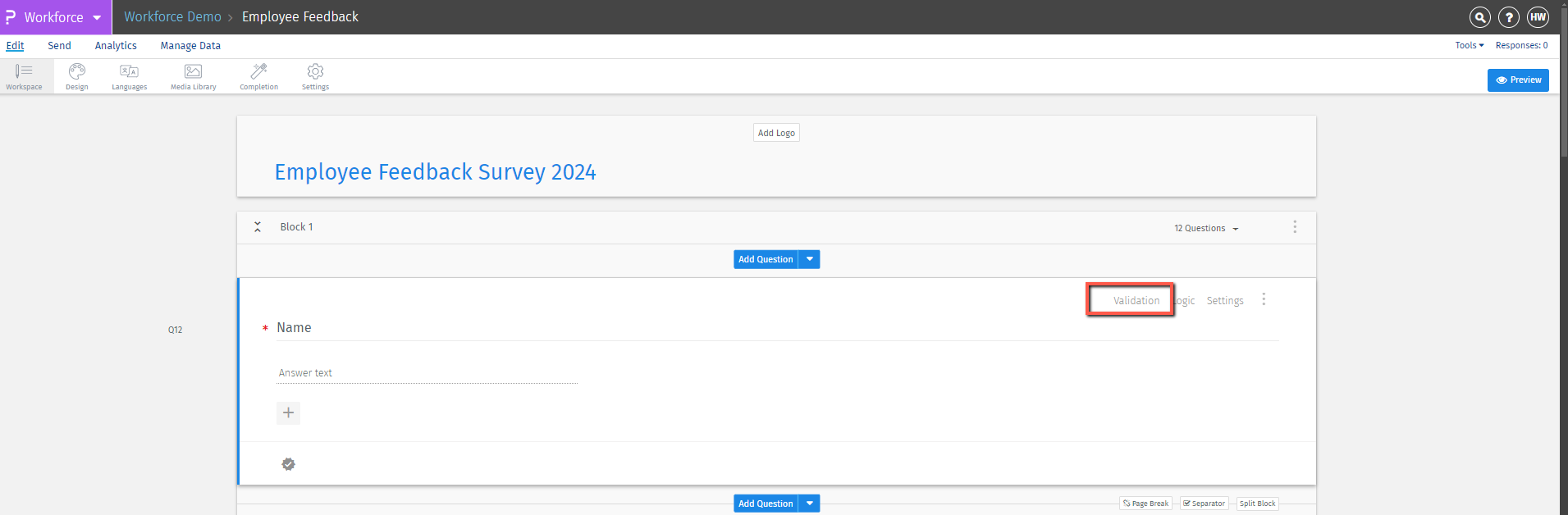Screen dimensions: 1568x515
Task: Click the QuestionPro logo icon
Action: 11,17
